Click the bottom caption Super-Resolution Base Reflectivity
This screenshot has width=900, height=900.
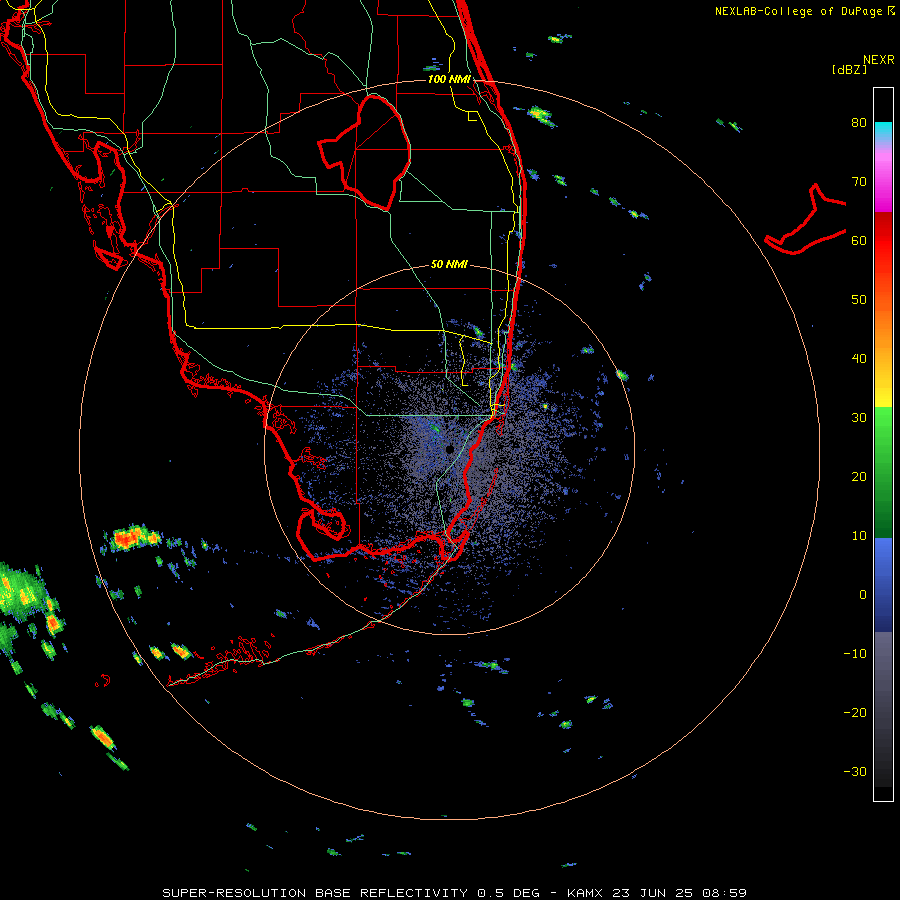pyautogui.click(x=315, y=893)
